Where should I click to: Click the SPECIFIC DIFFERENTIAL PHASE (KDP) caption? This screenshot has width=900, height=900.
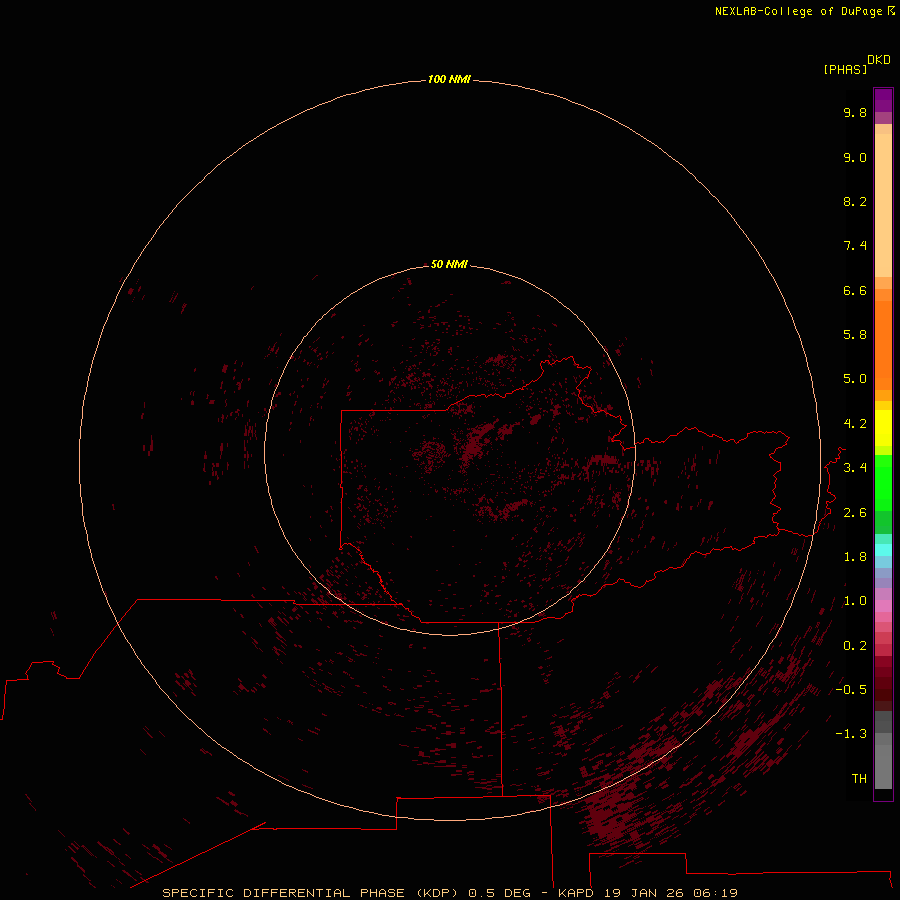(312, 893)
